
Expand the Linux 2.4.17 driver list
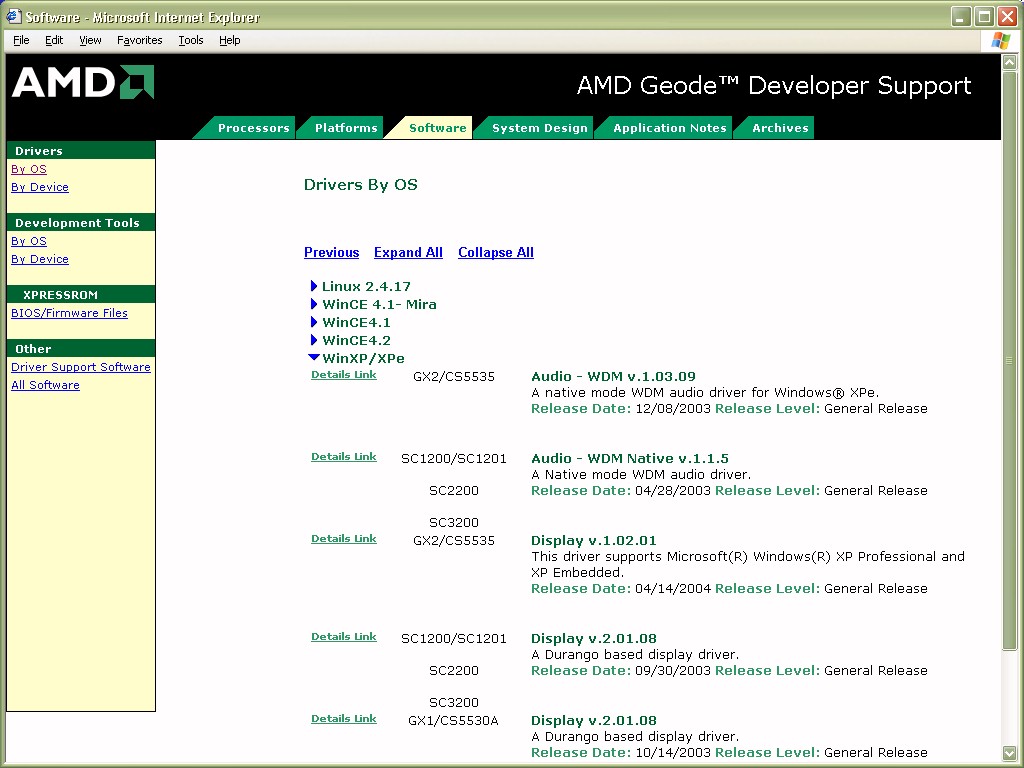pos(314,287)
